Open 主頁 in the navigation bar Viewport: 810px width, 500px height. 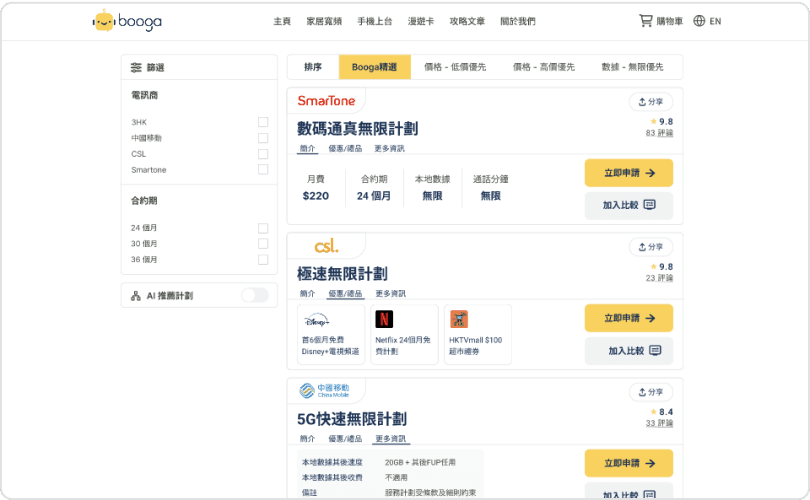[282, 21]
